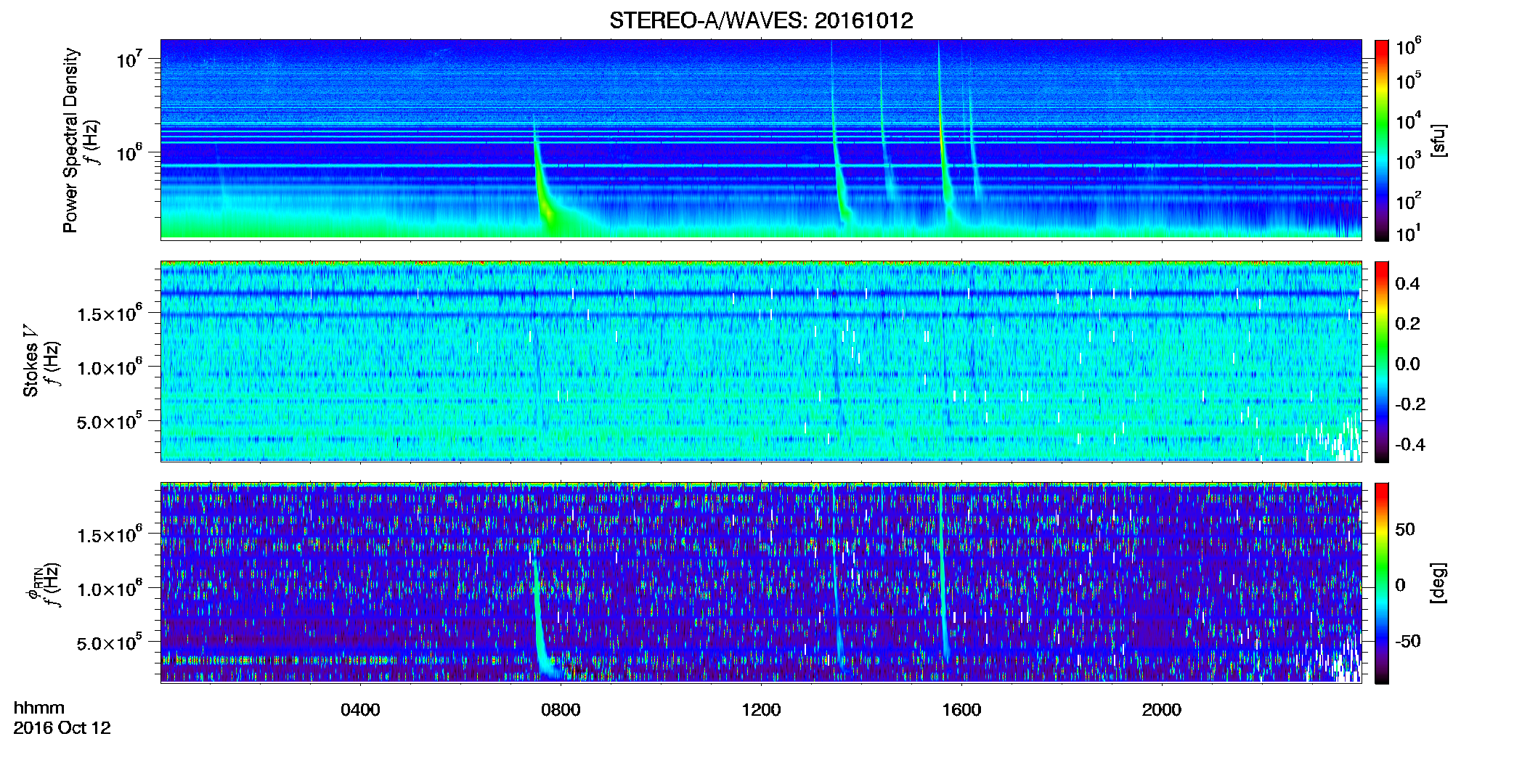1522x784 pixels.
Task: Click 1.5×10^6 tick in Stokes V panel
Action: point(110,314)
